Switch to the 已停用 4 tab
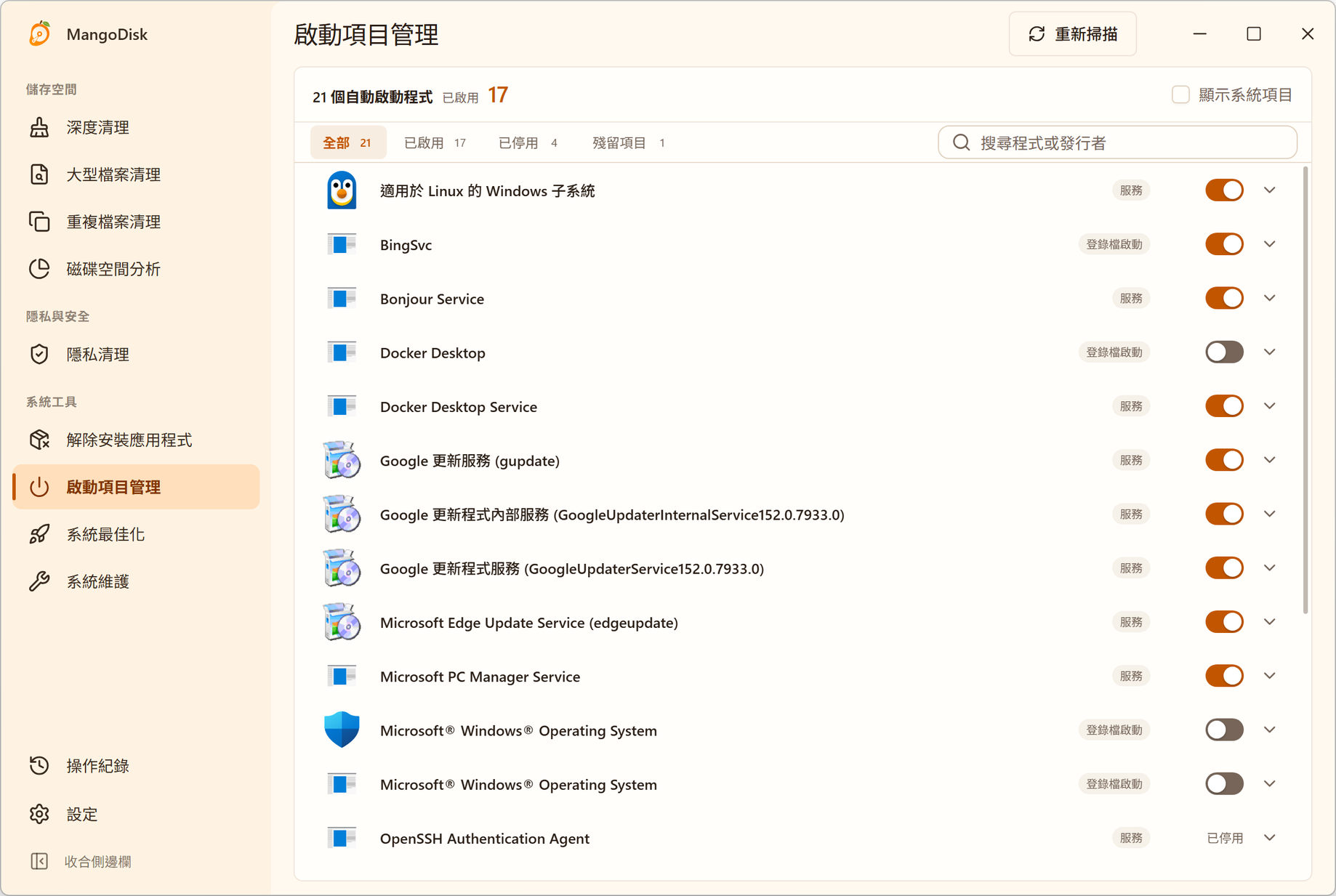The height and width of the screenshot is (896, 1336). tap(528, 142)
